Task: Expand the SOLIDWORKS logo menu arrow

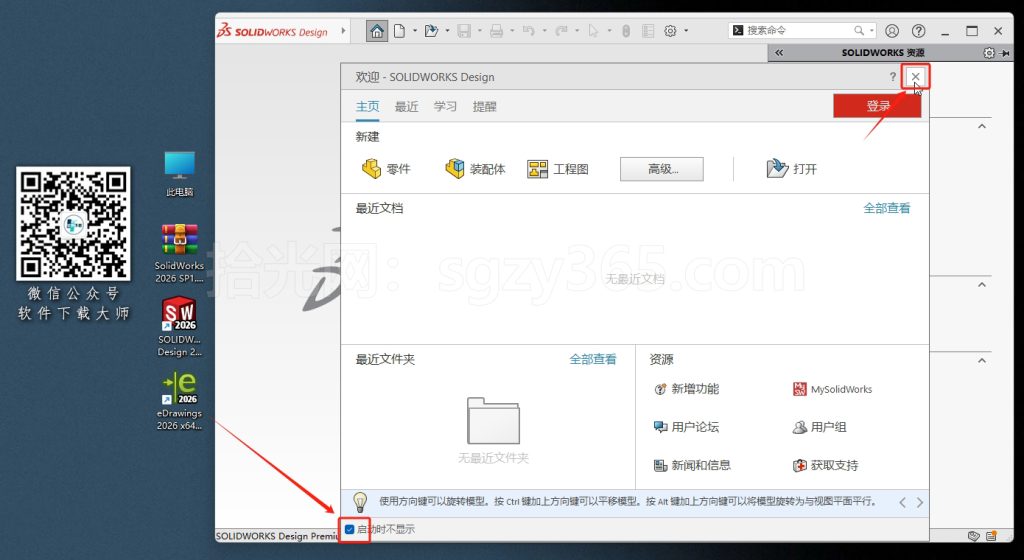Action: click(344, 31)
